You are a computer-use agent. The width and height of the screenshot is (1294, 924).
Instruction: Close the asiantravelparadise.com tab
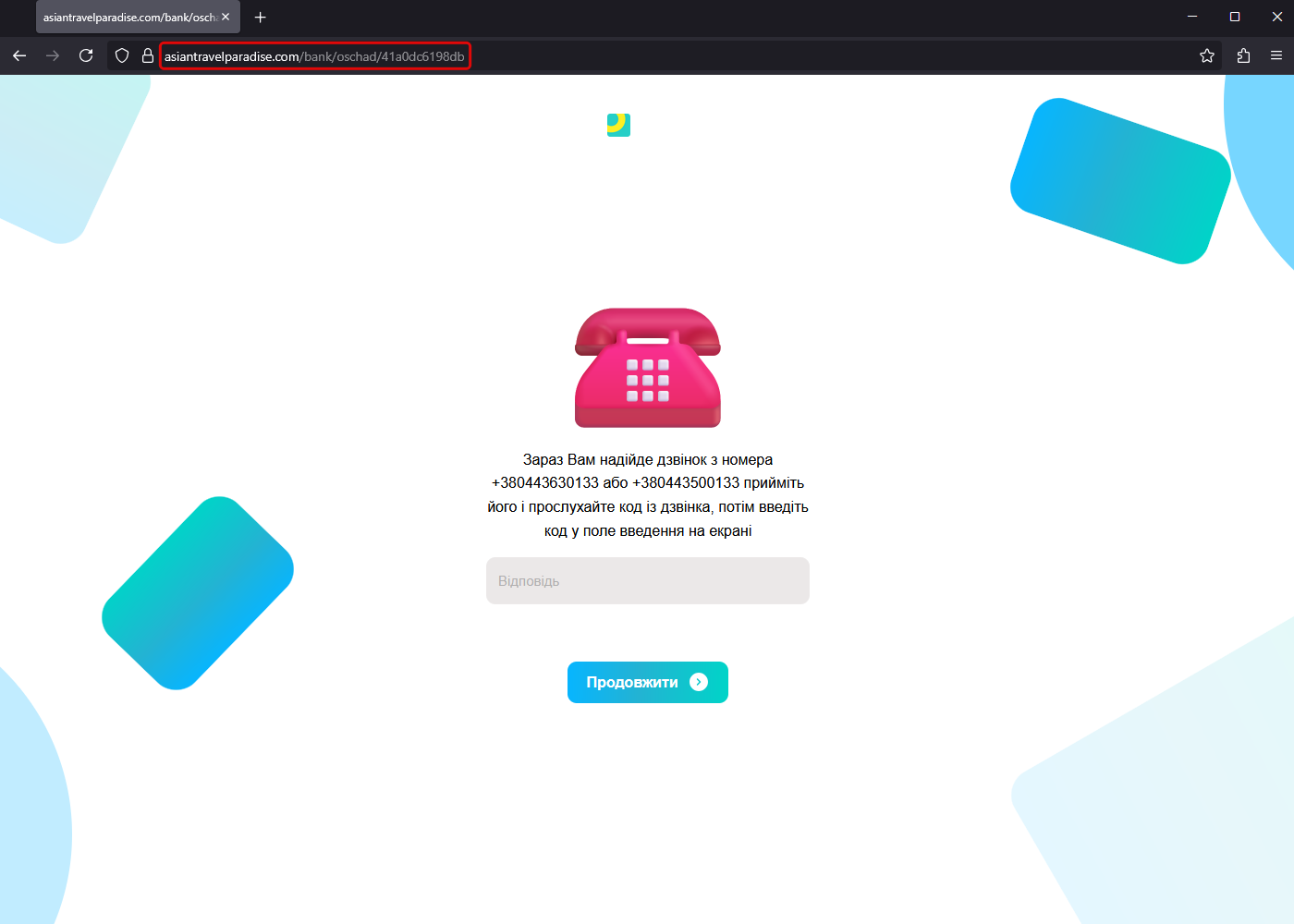click(x=226, y=18)
